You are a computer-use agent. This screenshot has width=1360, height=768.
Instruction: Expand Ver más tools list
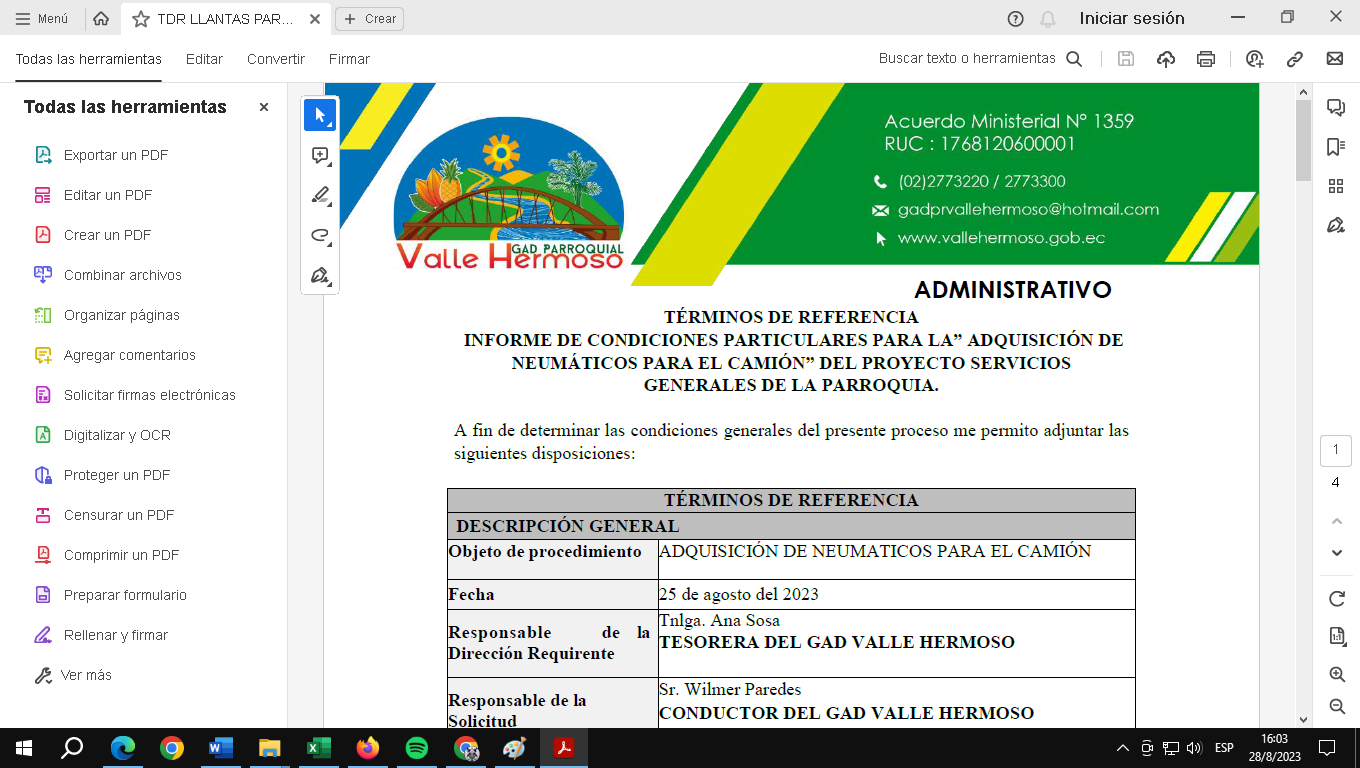(86, 675)
